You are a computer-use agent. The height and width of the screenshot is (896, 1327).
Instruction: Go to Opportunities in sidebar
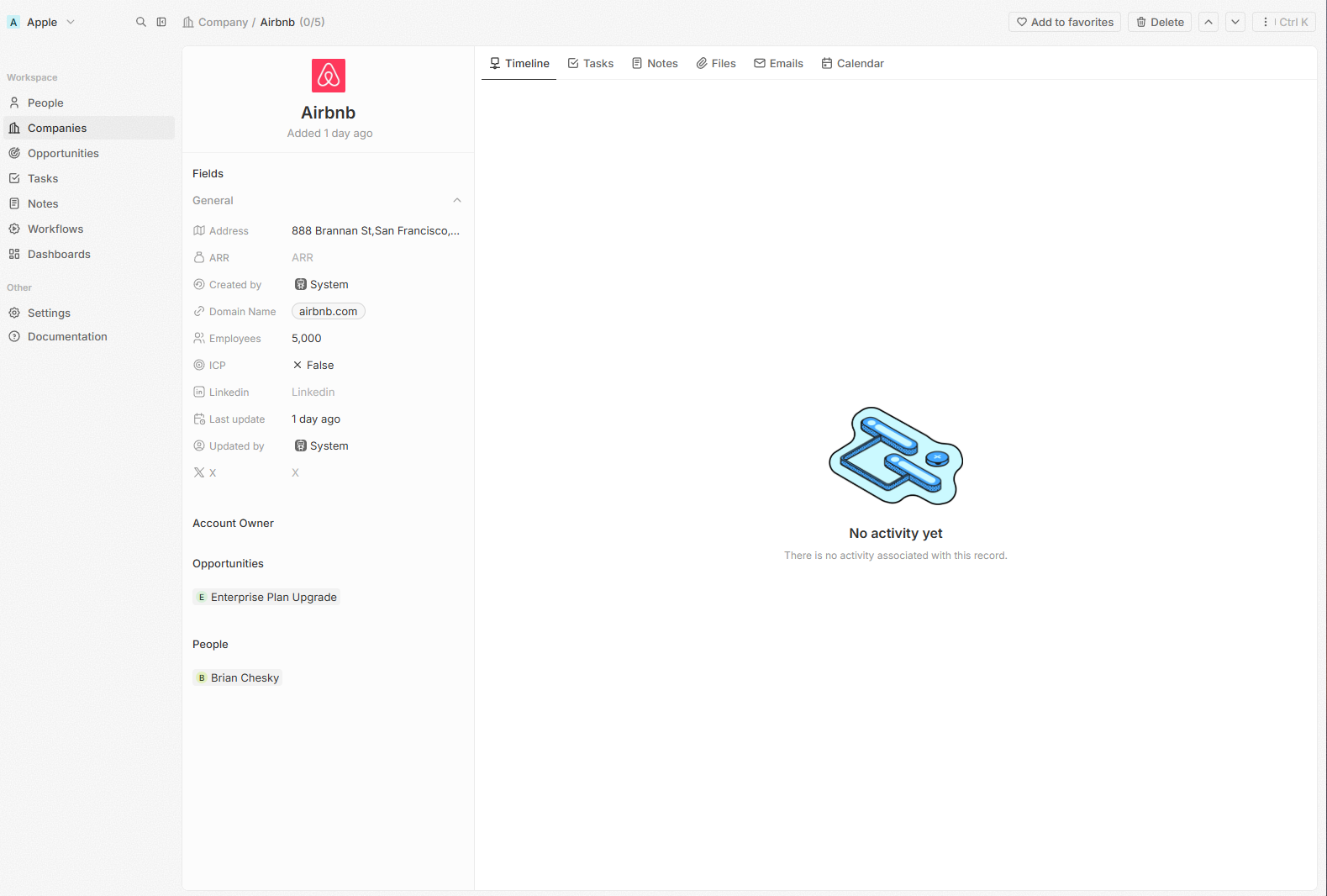pyautogui.click(x=87, y=153)
